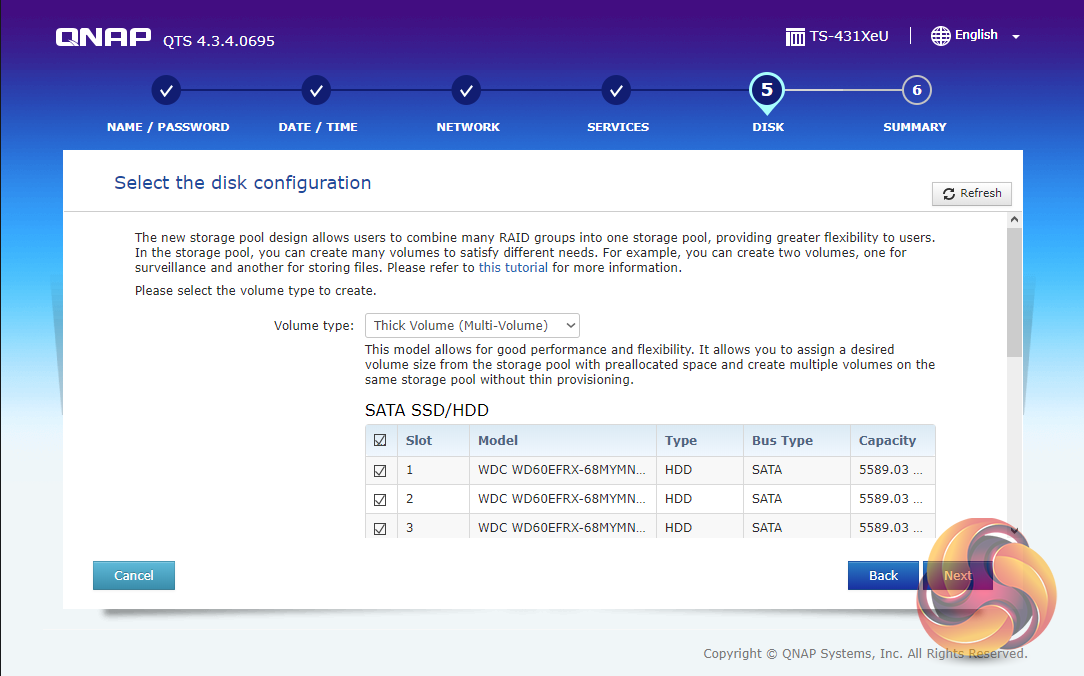This screenshot has height=676, width=1084.
Task: Open the Volume type dropdown
Action: coord(472,325)
